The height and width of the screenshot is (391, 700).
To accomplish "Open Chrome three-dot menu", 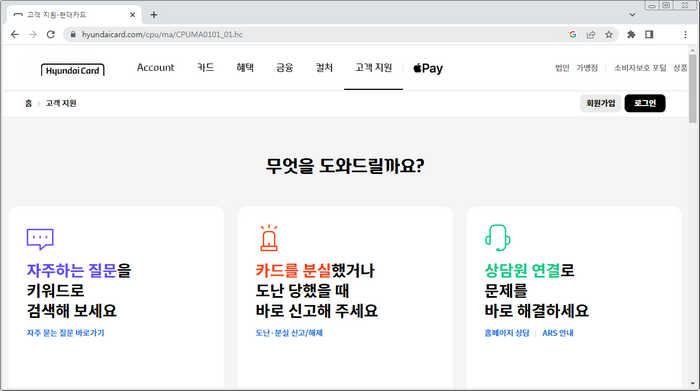I will (685, 34).
